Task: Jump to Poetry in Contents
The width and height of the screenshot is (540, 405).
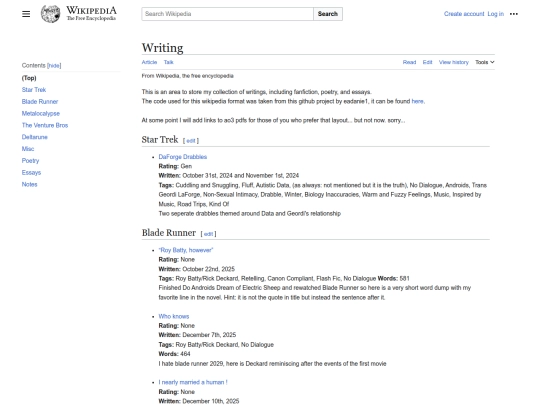Action: [x=30, y=160]
